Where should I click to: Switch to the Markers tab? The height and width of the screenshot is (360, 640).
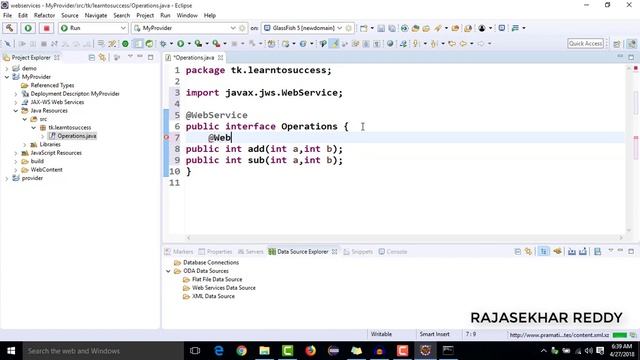pos(179,252)
